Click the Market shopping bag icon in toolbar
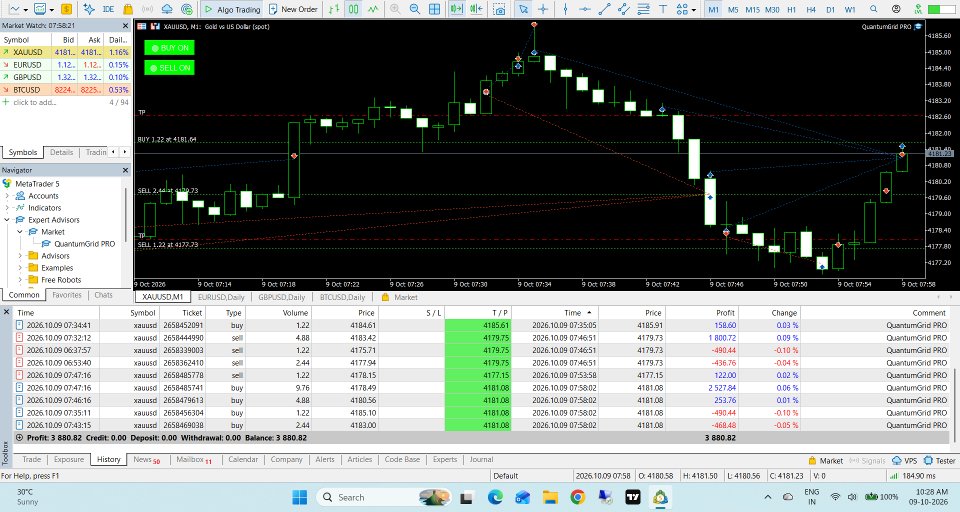 pos(128,9)
